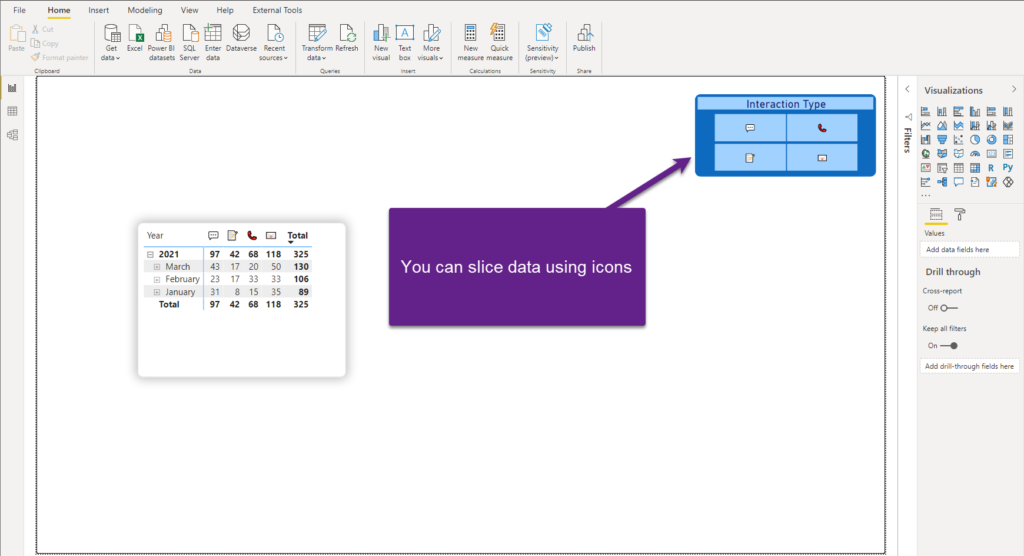Select the Pie chart visual
This screenshot has height=556, width=1024.
[x=975, y=140]
